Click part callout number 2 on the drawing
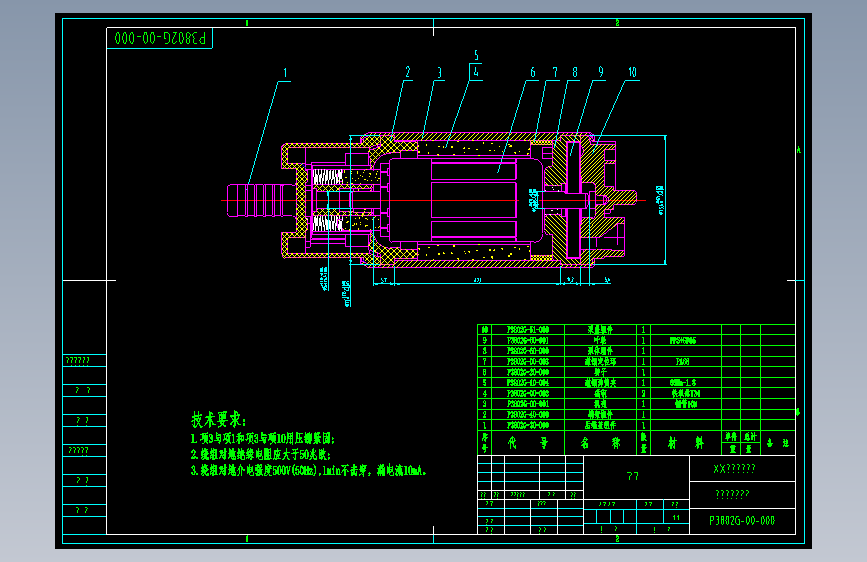The width and height of the screenshot is (867, 562). pyautogui.click(x=408, y=72)
